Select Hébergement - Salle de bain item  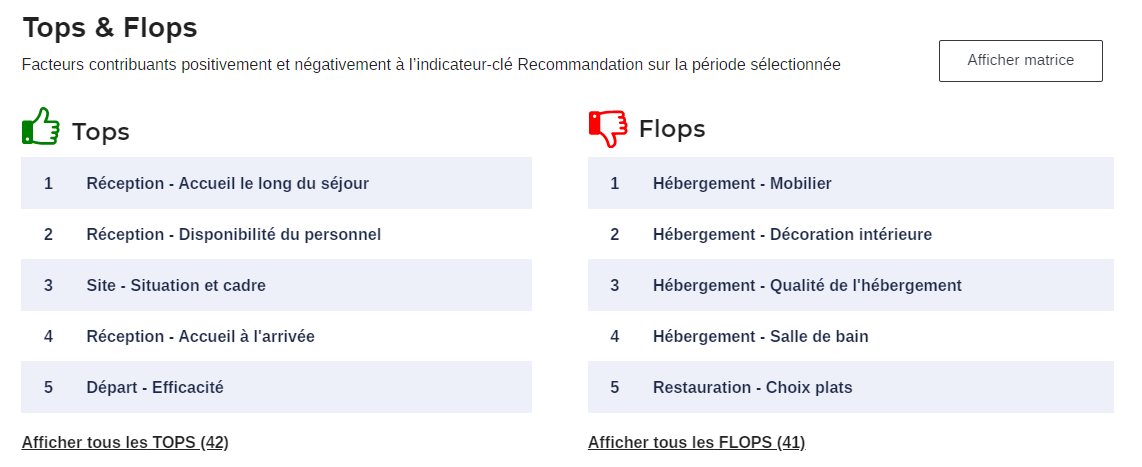pyautogui.click(x=760, y=336)
